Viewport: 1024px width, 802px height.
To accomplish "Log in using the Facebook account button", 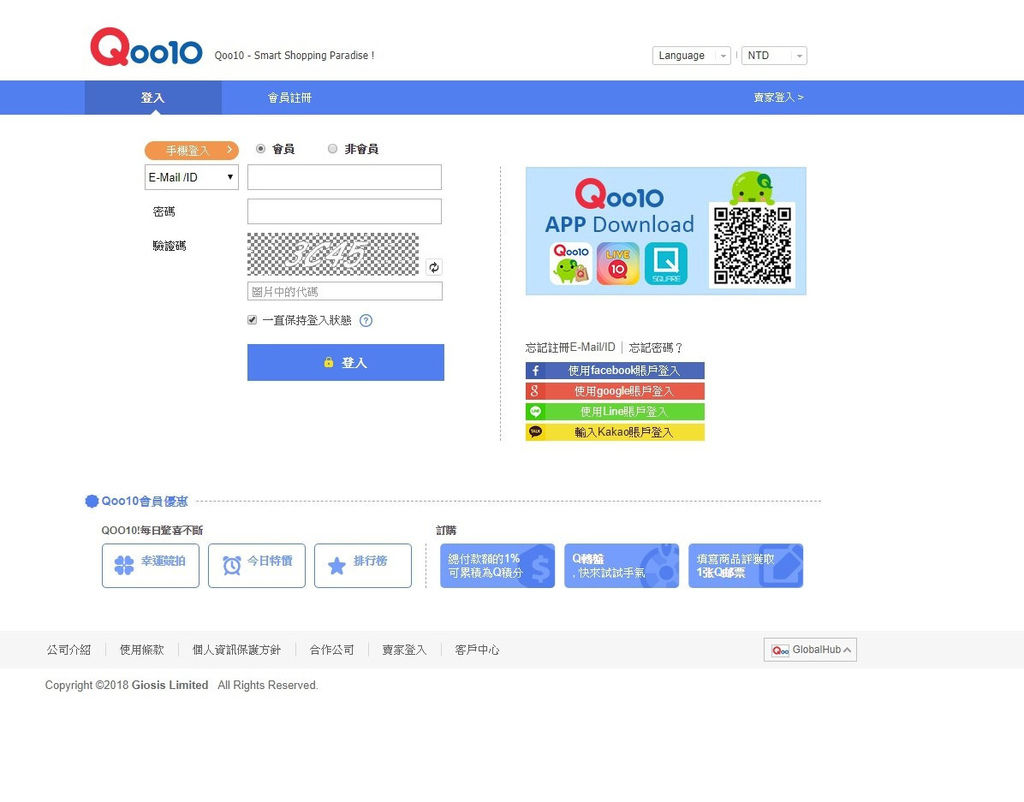I will coord(615,371).
